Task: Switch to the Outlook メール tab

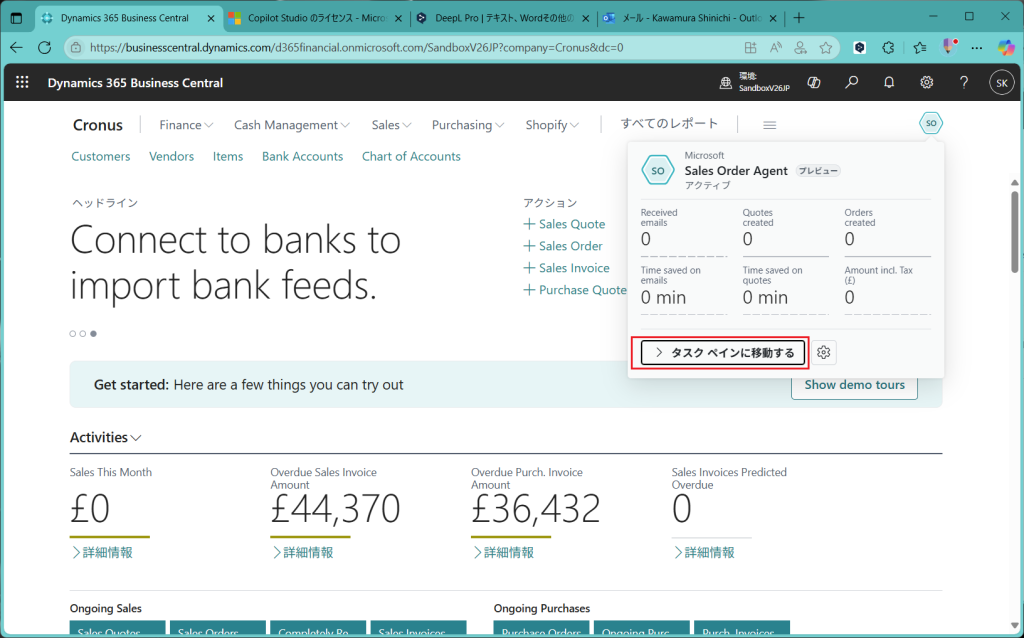Action: coord(692,18)
